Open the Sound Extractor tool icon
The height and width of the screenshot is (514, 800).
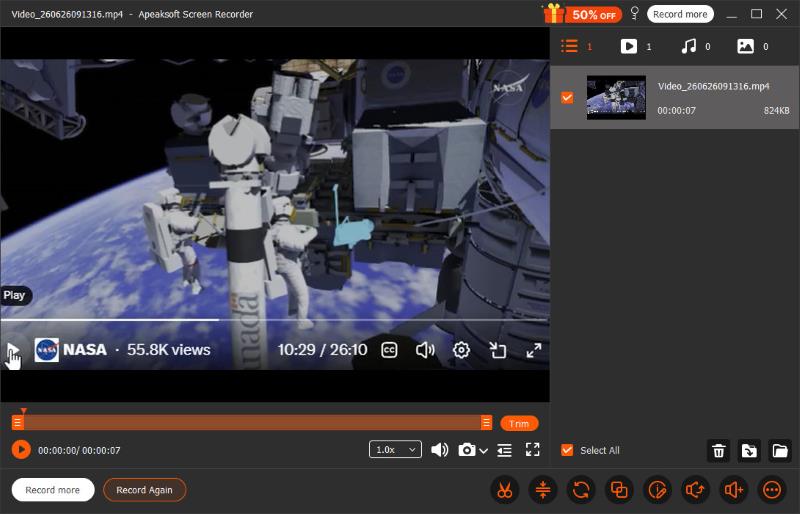pyautogui.click(x=695, y=490)
